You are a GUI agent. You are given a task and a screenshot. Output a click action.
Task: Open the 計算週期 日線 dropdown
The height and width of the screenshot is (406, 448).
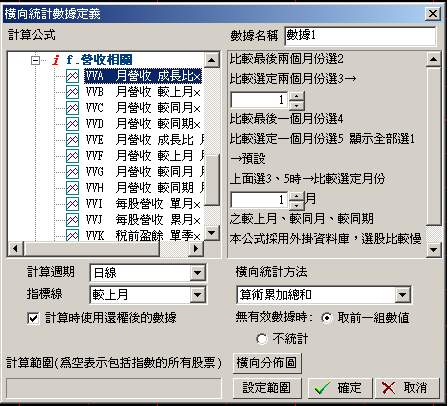click(x=197, y=273)
